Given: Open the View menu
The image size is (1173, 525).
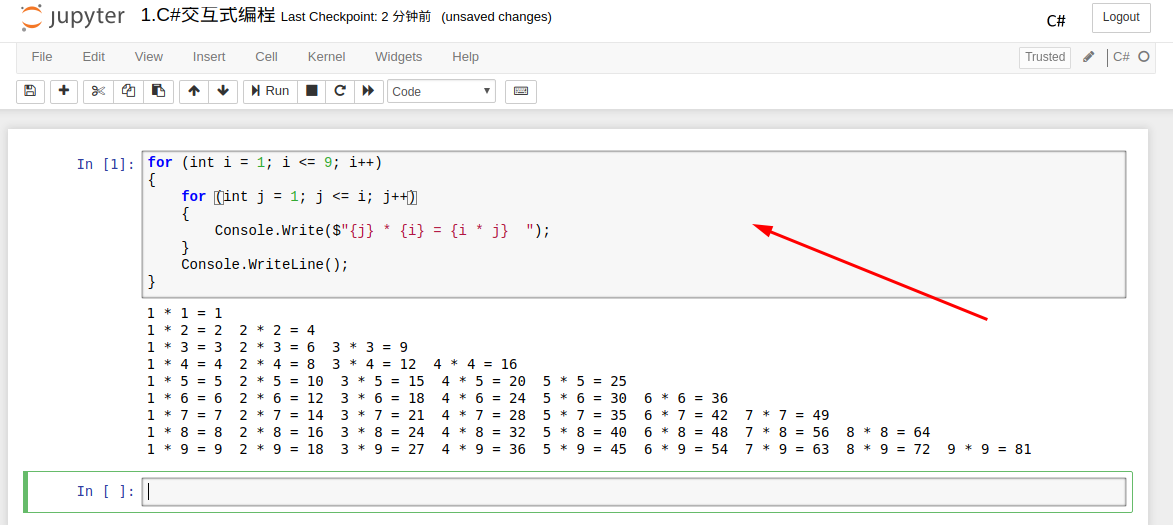Looking at the screenshot, I should coord(149,57).
